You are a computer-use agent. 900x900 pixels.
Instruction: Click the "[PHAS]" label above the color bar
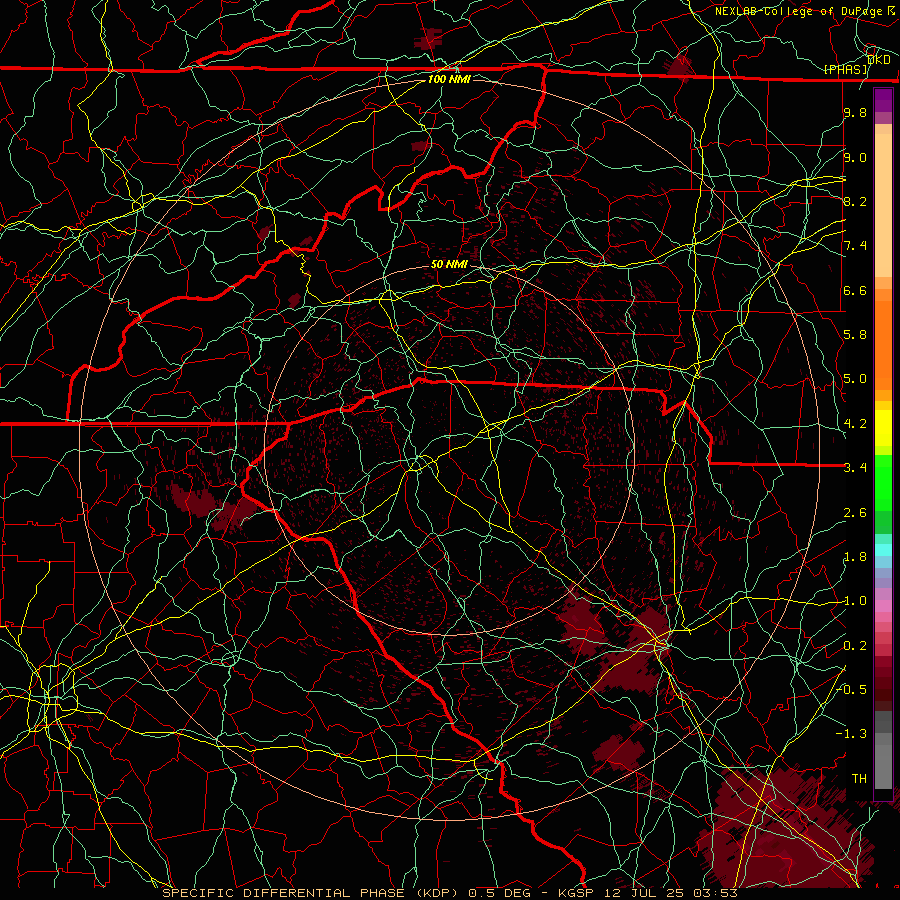tap(845, 70)
